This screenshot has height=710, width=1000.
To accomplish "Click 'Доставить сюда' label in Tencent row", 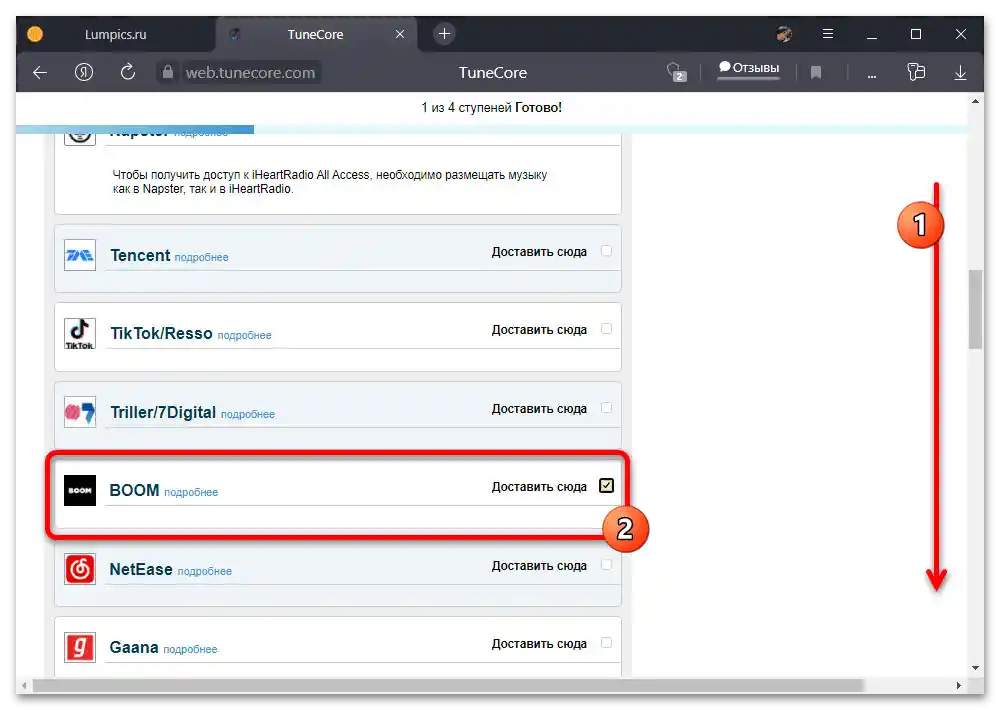I will 539,252.
